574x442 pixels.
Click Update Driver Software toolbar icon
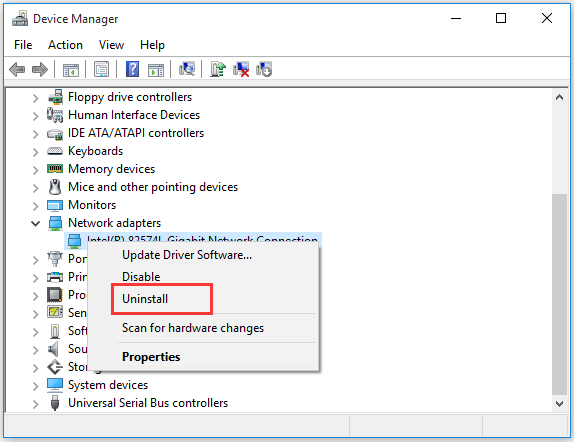[x=218, y=69]
